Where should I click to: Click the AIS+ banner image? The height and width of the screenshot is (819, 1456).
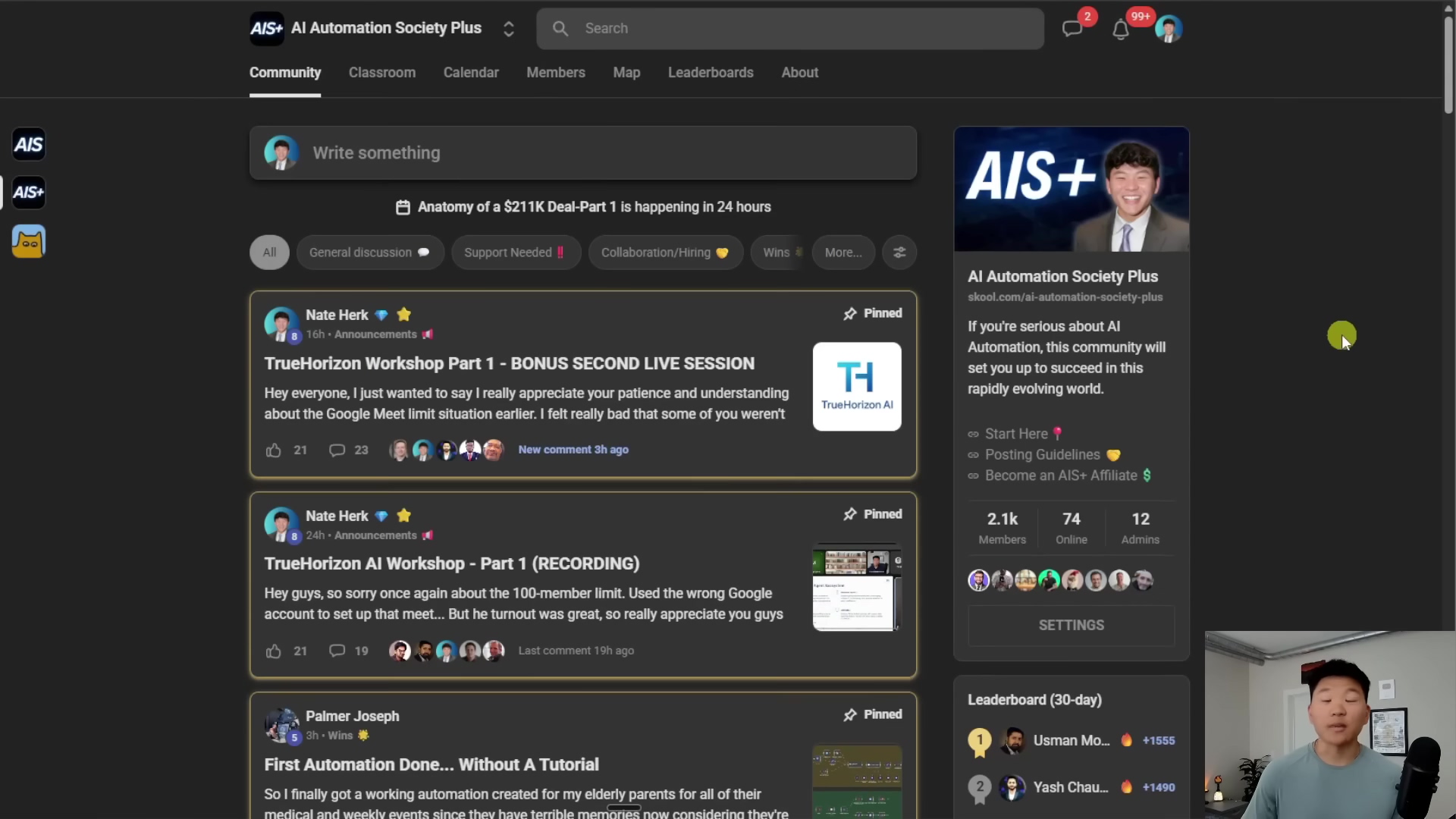(1071, 190)
